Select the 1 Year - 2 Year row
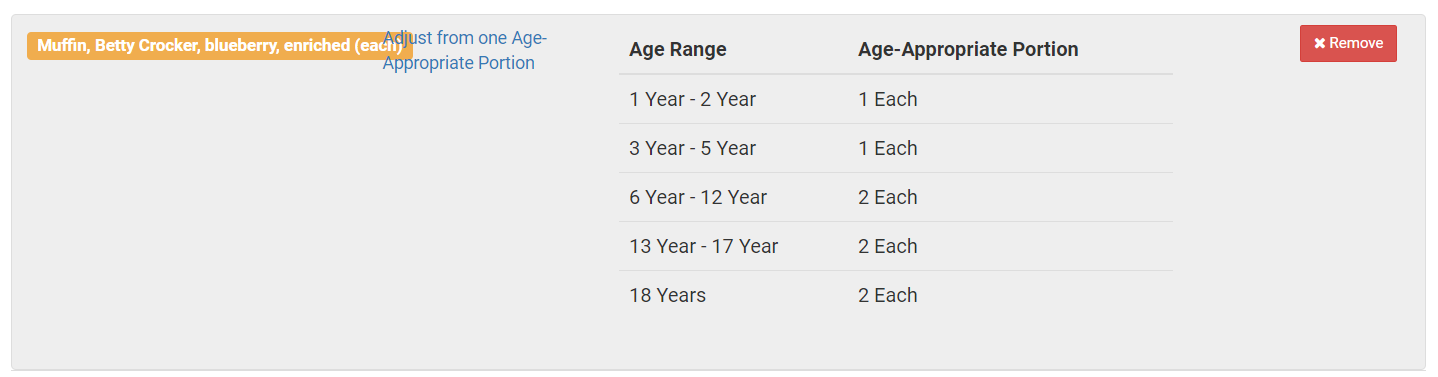The height and width of the screenshot is (377, 1438). pyautogui.click(x=896, y=99)
